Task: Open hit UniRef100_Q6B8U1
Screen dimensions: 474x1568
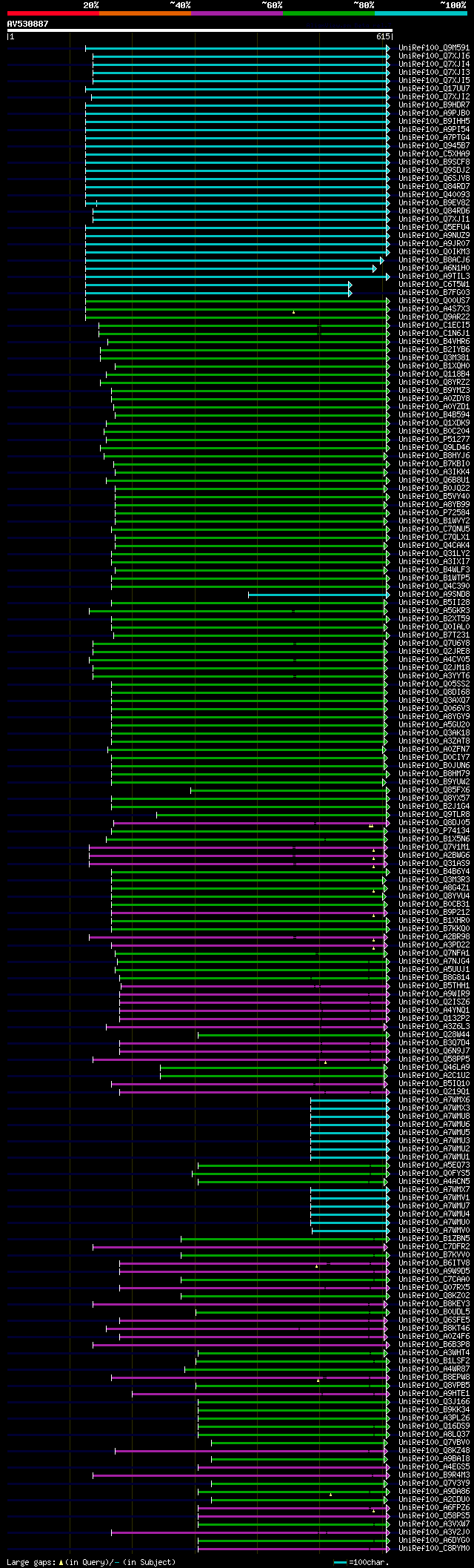Action: 434,480
